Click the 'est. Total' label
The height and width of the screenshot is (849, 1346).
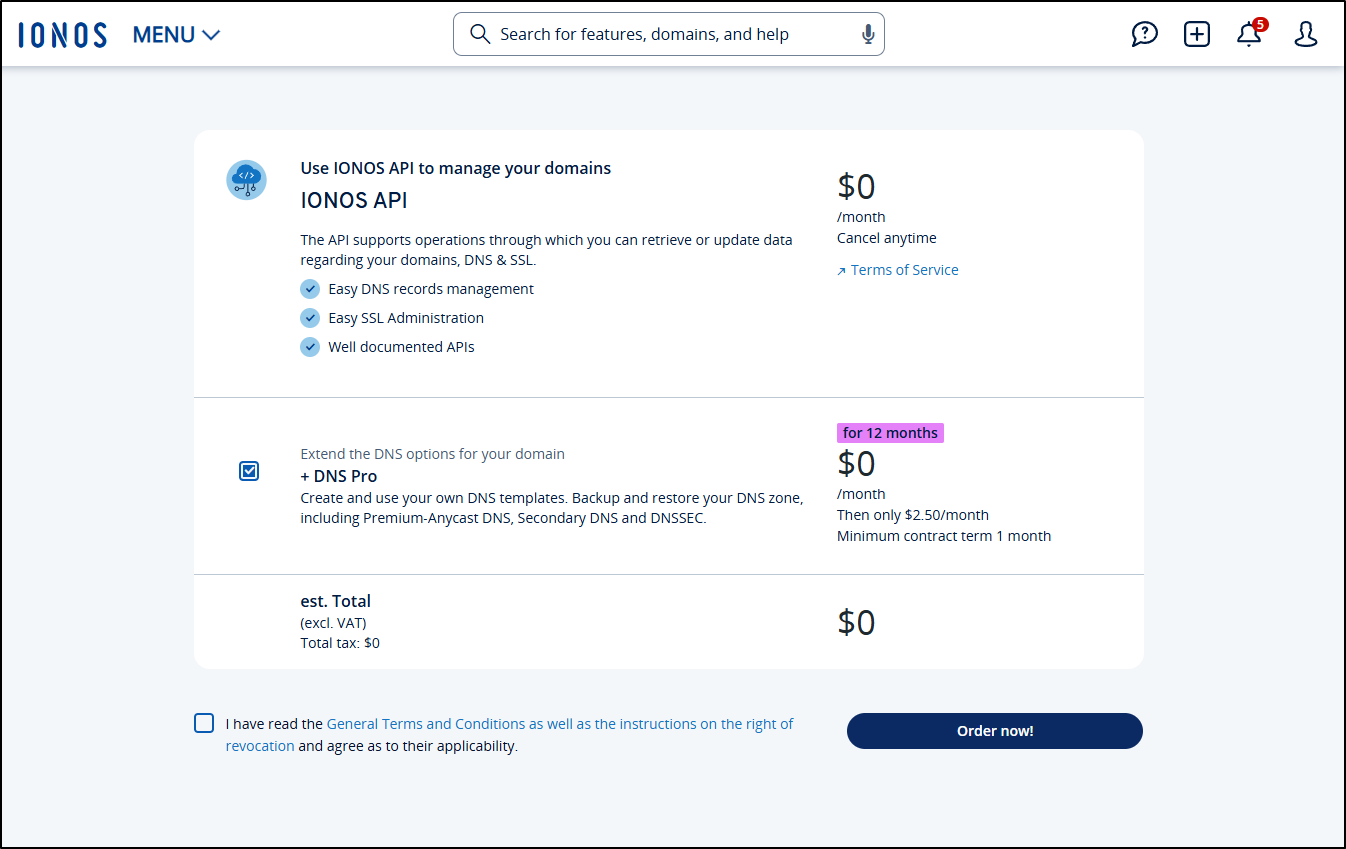[x=335, y=601]
